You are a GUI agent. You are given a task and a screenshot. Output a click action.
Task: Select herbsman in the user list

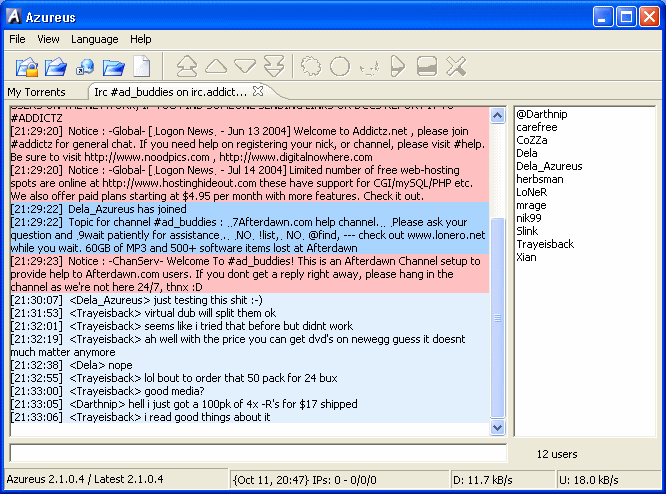[540, 179]
